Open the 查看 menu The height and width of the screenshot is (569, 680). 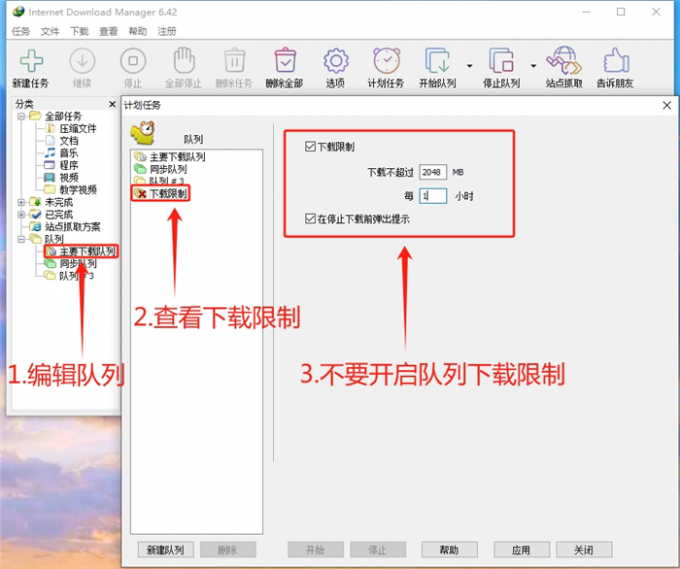pos(108,31)
